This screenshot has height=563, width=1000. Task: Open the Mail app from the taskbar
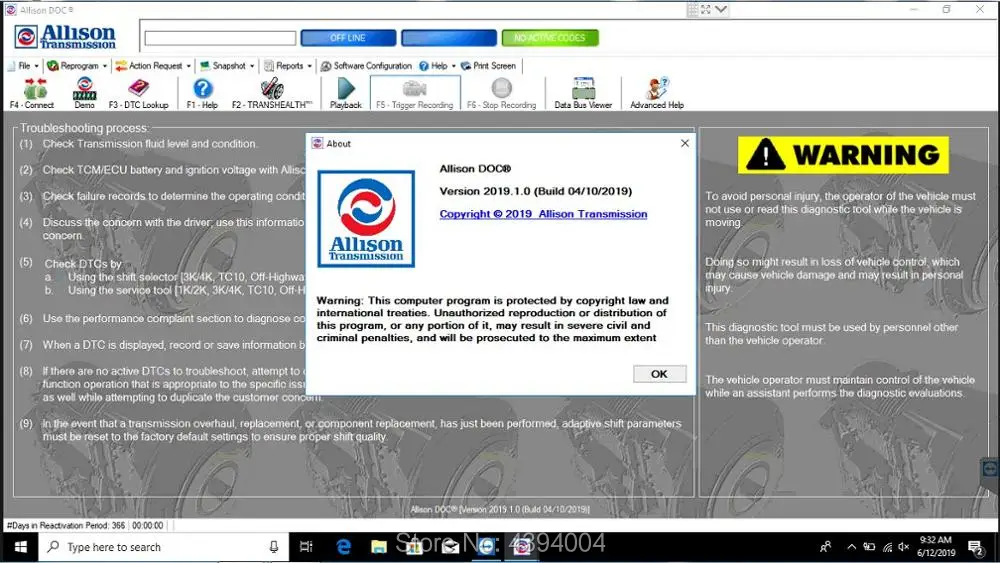click(x=450, y=546)
